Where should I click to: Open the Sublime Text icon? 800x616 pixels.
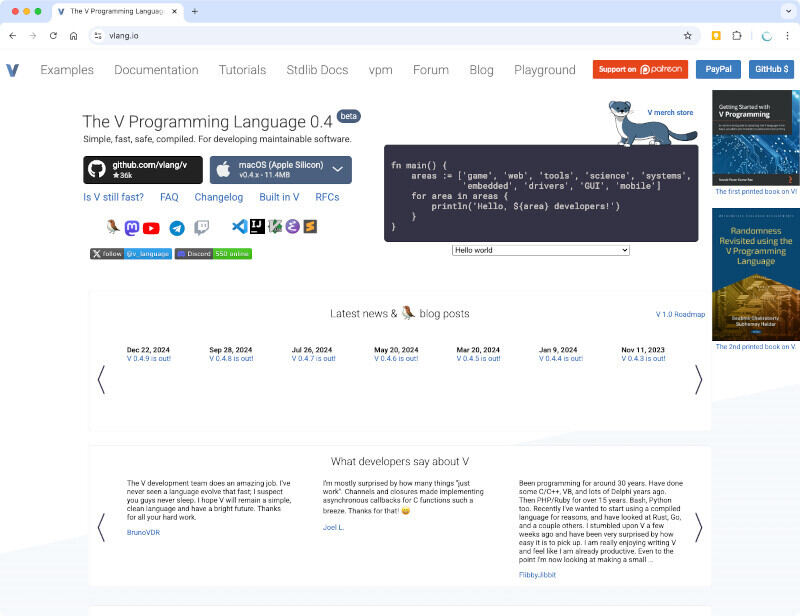tap(310, 227)
